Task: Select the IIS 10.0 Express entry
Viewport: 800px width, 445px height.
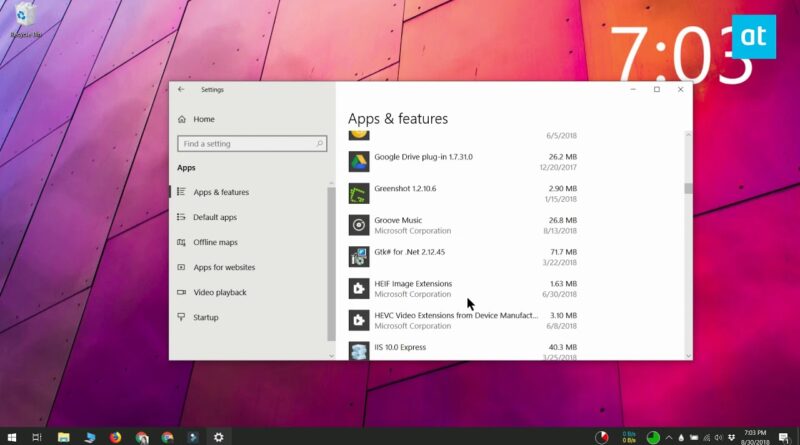Action: tap(463, 351)
